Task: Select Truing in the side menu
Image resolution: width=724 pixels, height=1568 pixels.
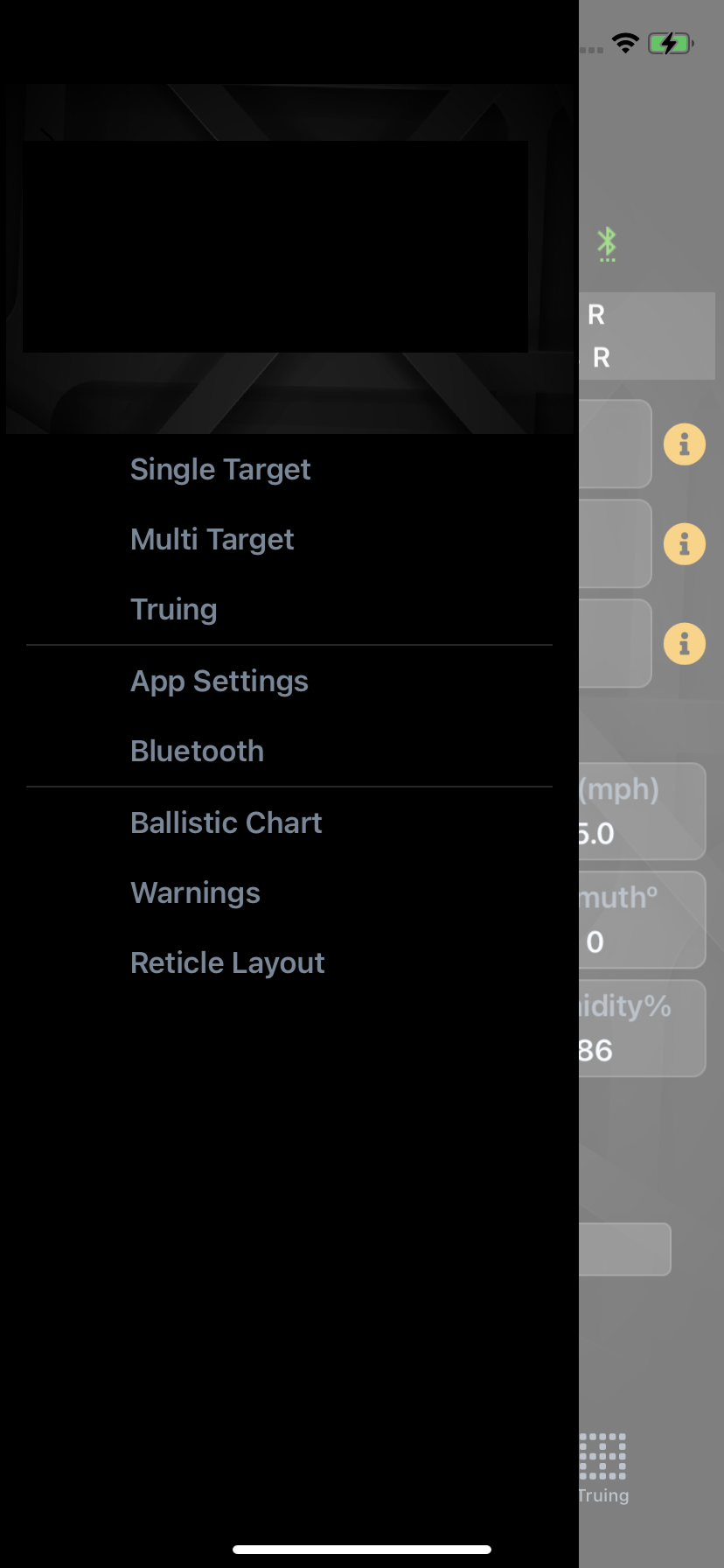Action: (x=173, y=610)
